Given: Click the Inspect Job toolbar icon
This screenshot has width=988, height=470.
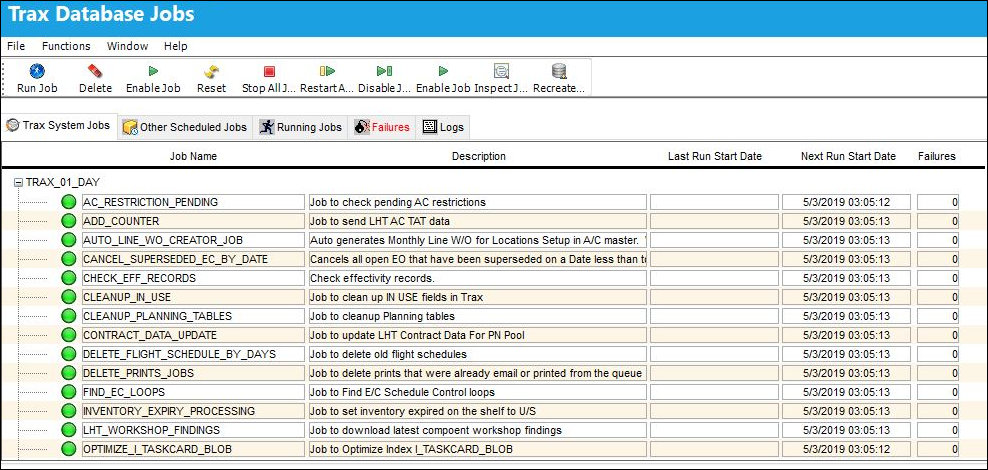Looking at the screenshot, I should click(x=501, y=71).
